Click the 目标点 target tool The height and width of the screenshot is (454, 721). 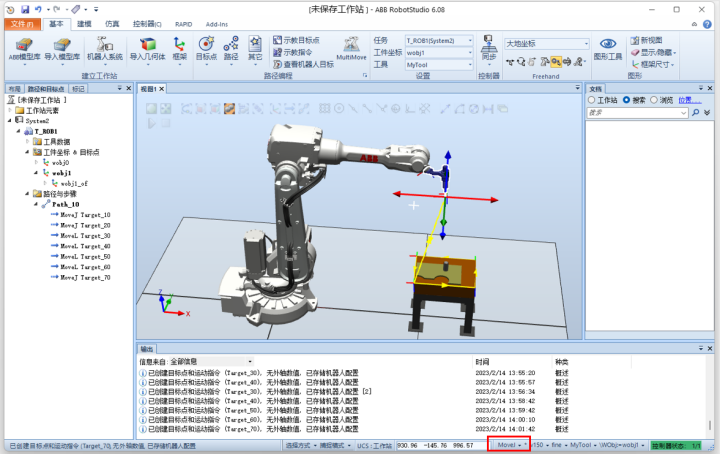pyautogui.click(x=206, y=49)
